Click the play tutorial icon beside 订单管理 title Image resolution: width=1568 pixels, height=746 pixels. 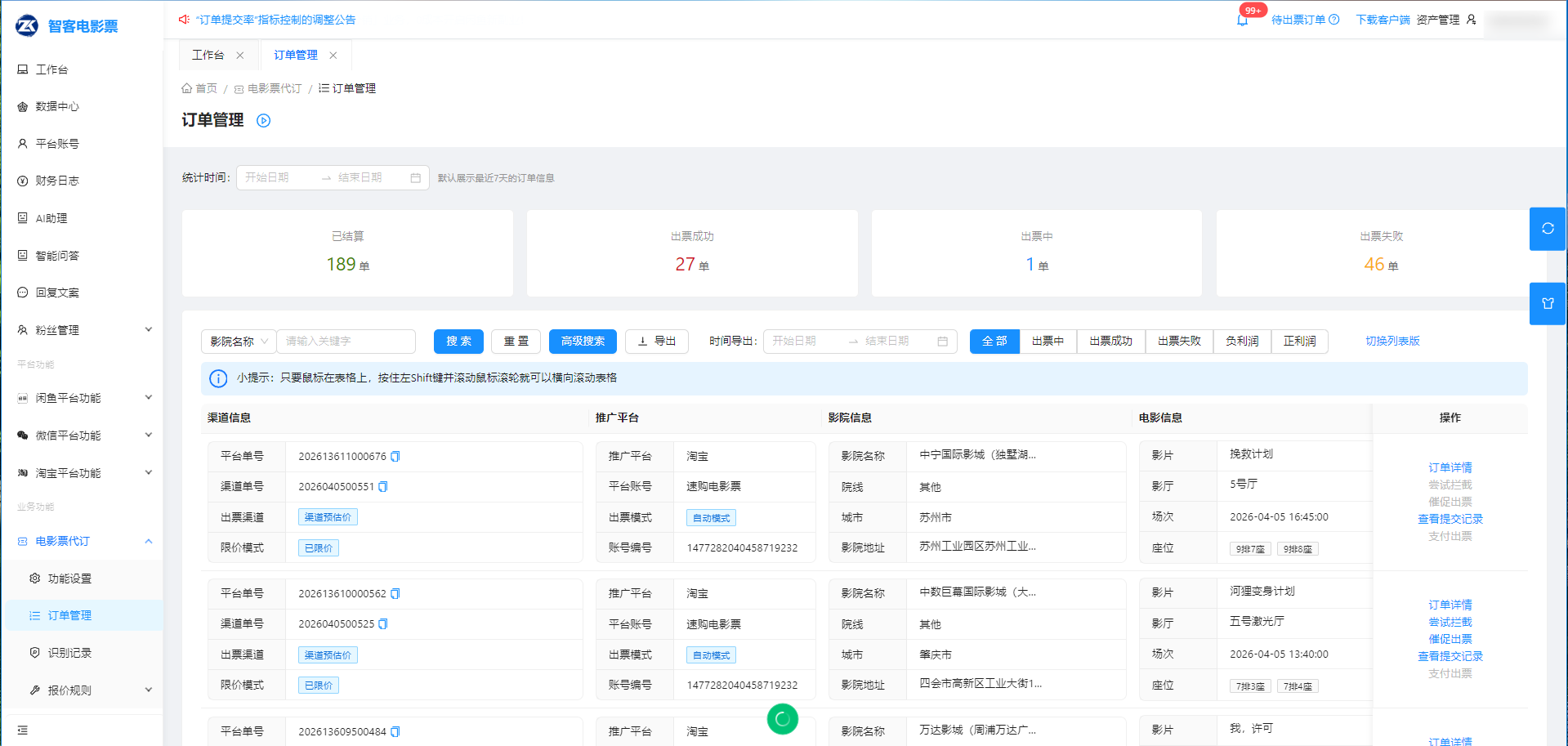tap(263, 121)
